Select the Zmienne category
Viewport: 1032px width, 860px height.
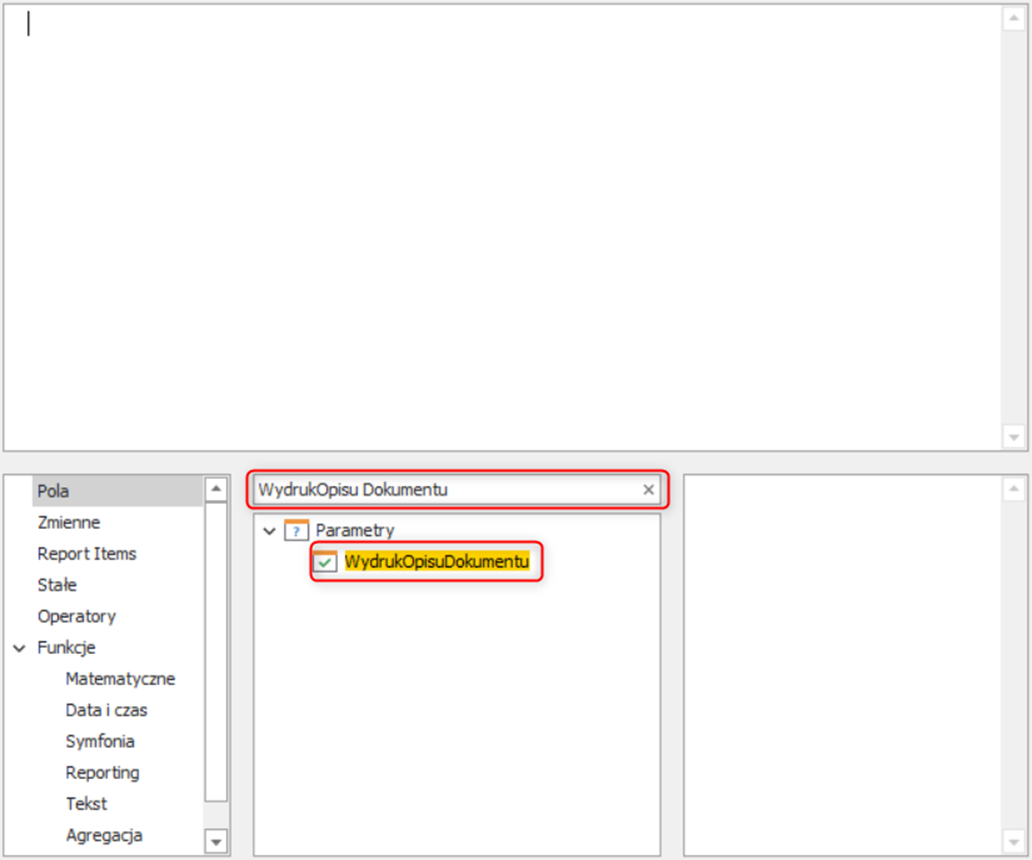(x=69, y=522)
